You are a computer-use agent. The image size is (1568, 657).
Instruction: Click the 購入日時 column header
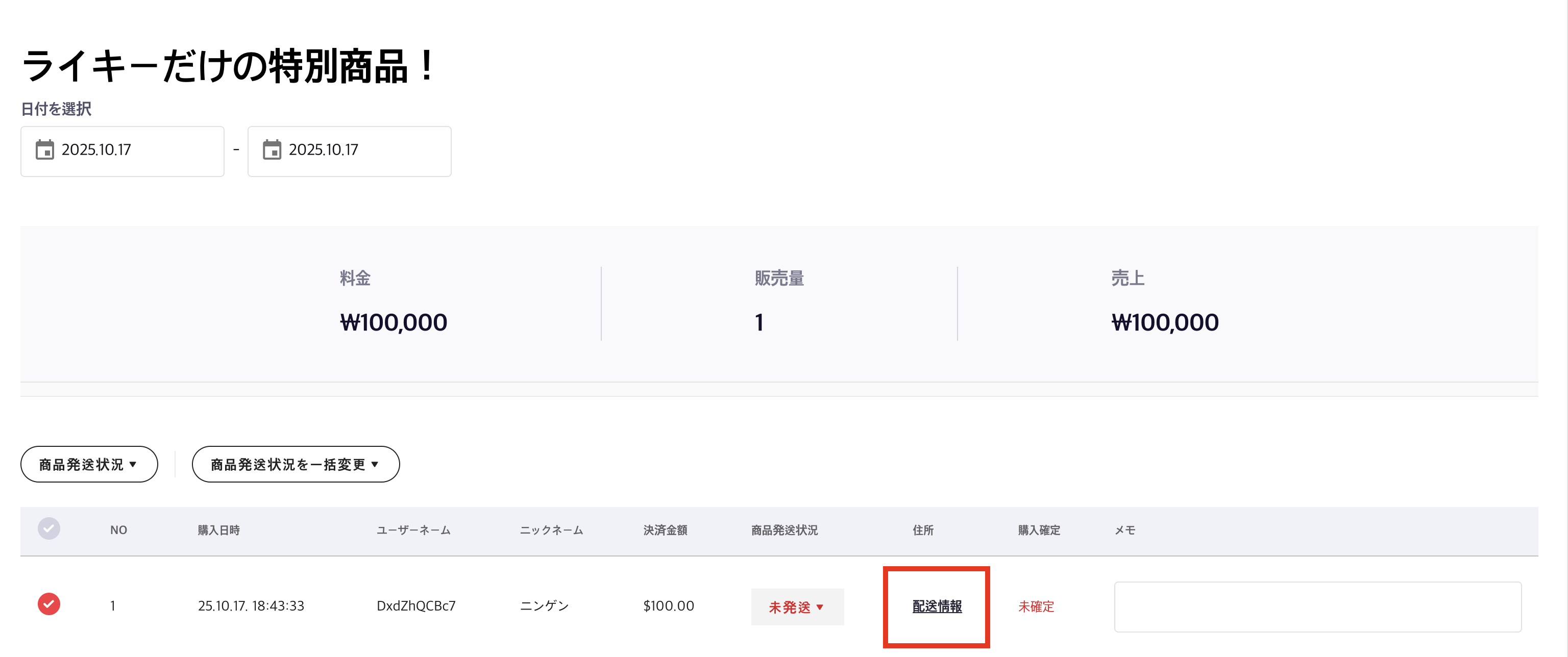pyautogui.click(x=218, y=530)
